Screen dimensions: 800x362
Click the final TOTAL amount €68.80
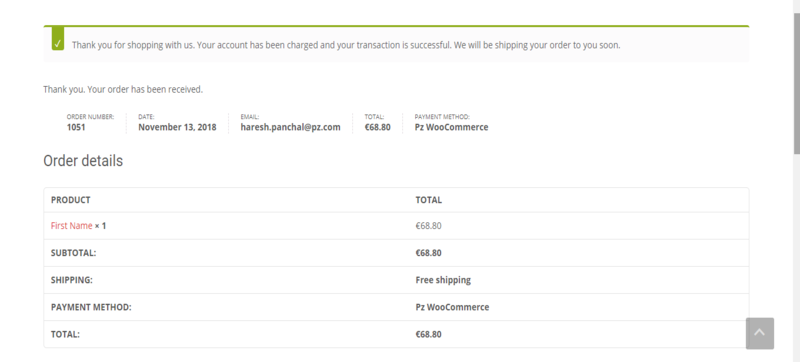click(429, 334)
